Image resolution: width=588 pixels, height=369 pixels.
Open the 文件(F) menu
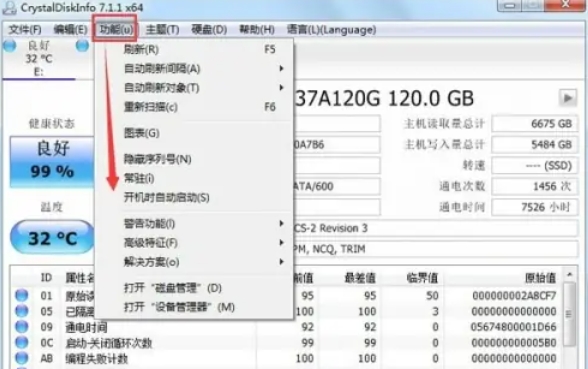(x=25, y=30)
